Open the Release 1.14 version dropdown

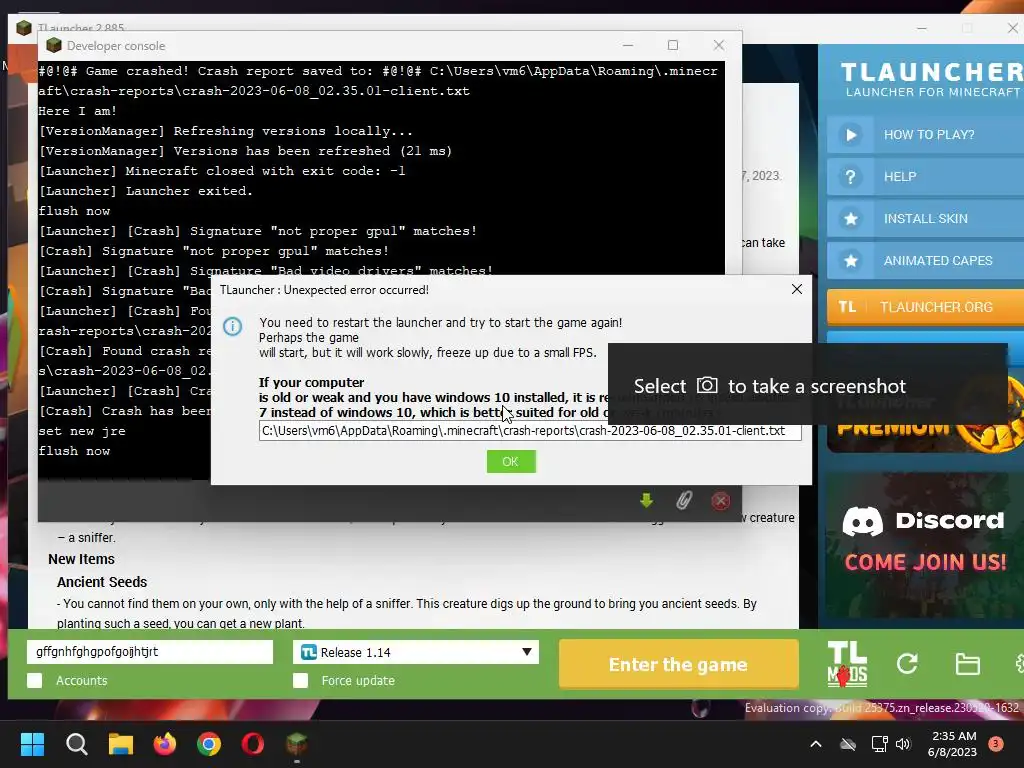click(416, 652)
